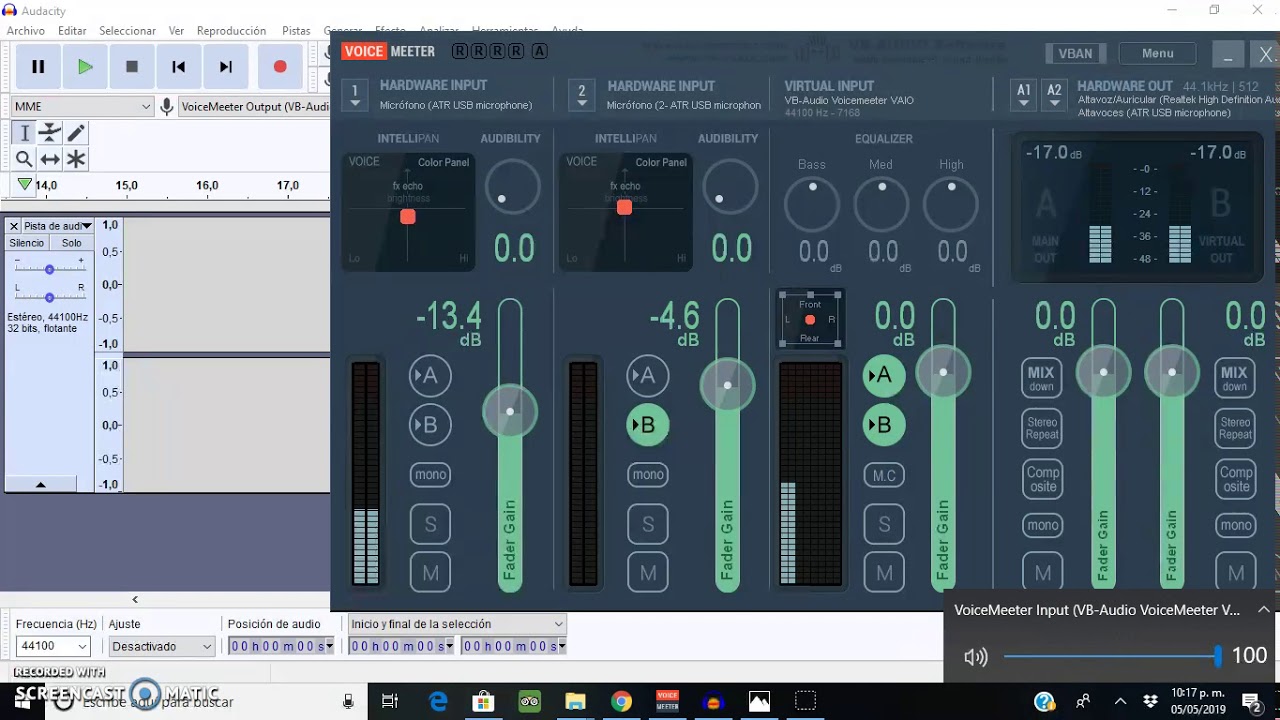Viewport: 1280px width, 720px height.
Task: Select the Draw pencil tool
Action: coord(76,133)
